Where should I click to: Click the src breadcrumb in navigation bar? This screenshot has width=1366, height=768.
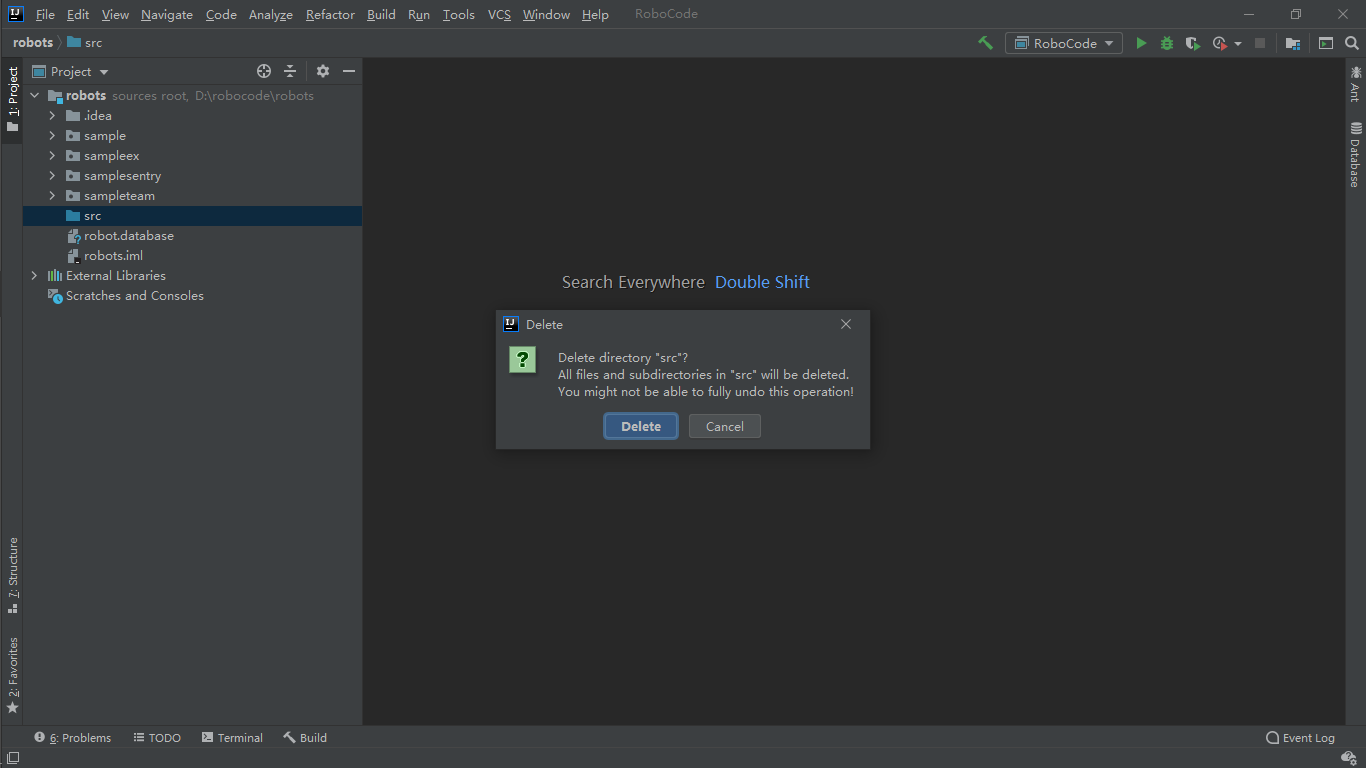[x=85, y=43]
